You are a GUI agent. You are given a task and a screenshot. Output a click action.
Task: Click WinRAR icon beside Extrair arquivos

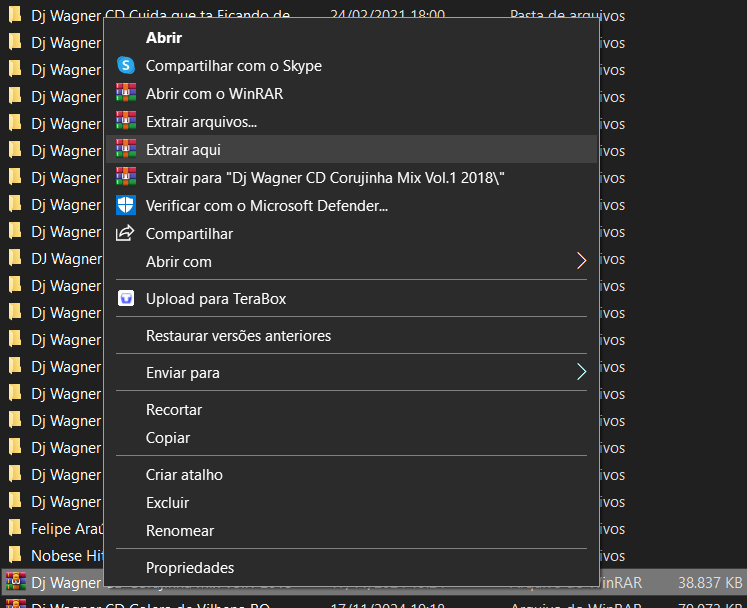click(x=126, y=122)
